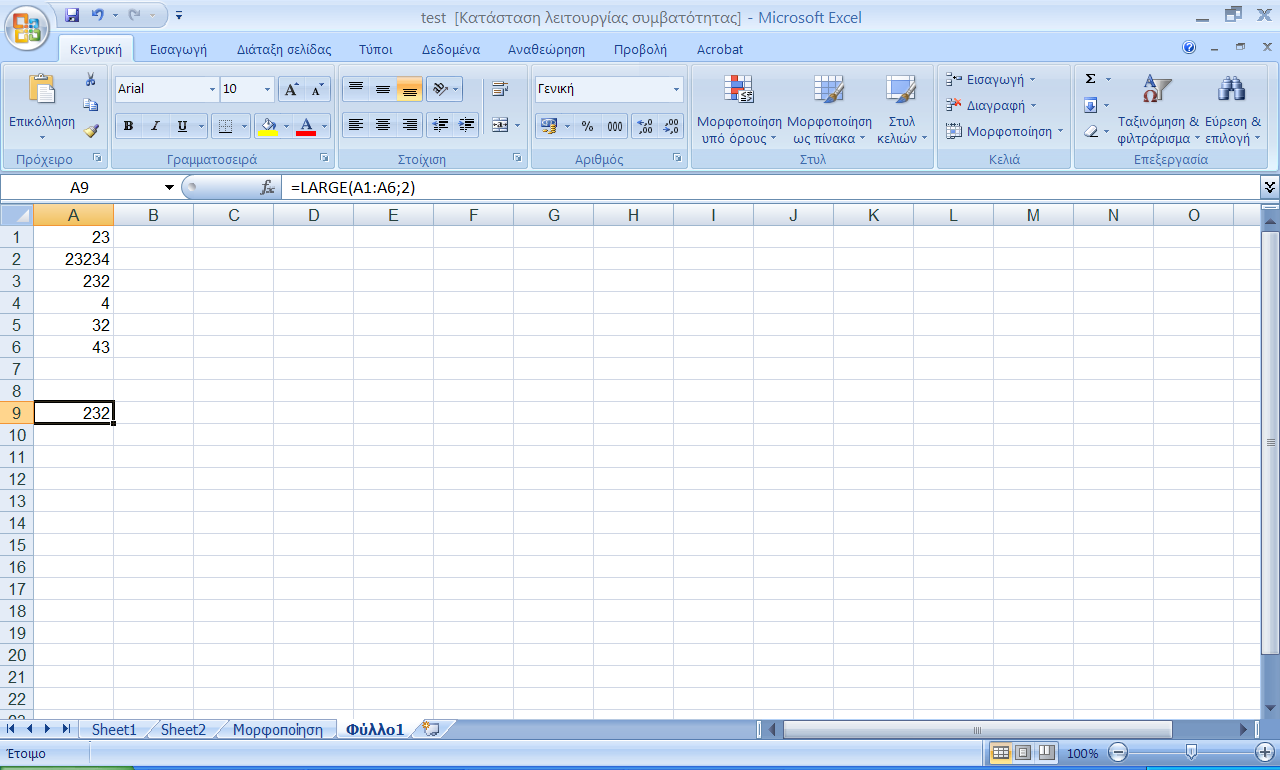
Task: Decrease font size with the small A button
Action: (317, 90)
